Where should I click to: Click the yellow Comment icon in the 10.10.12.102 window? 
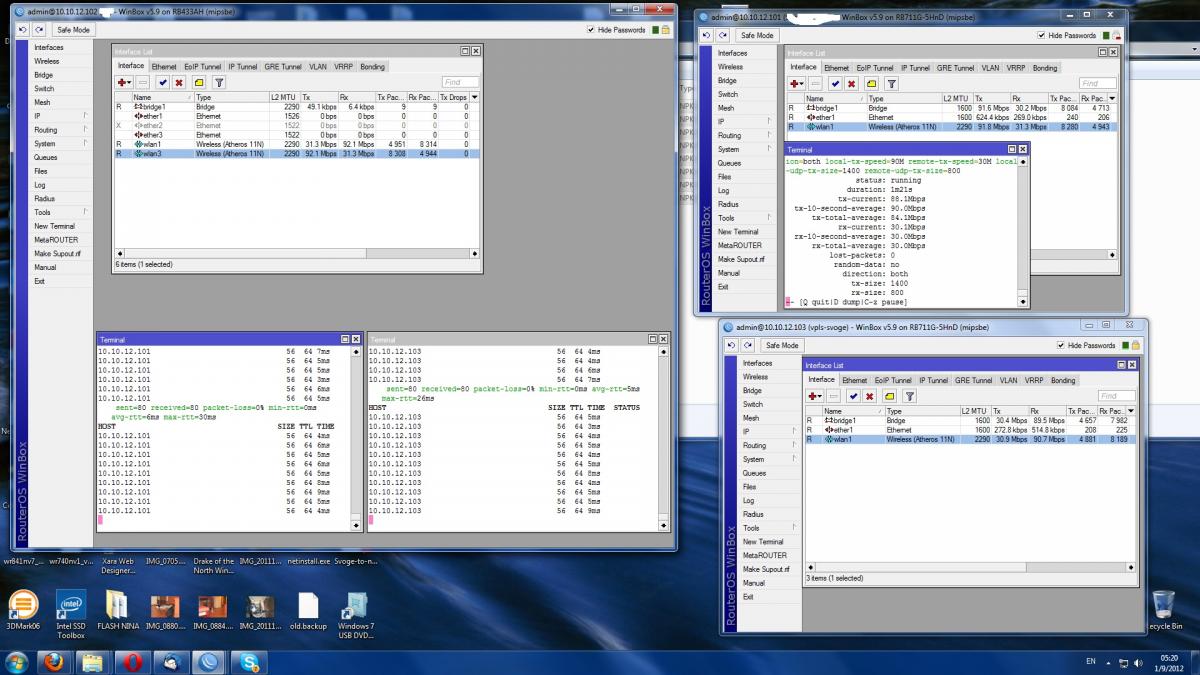(x=198, y=82)
